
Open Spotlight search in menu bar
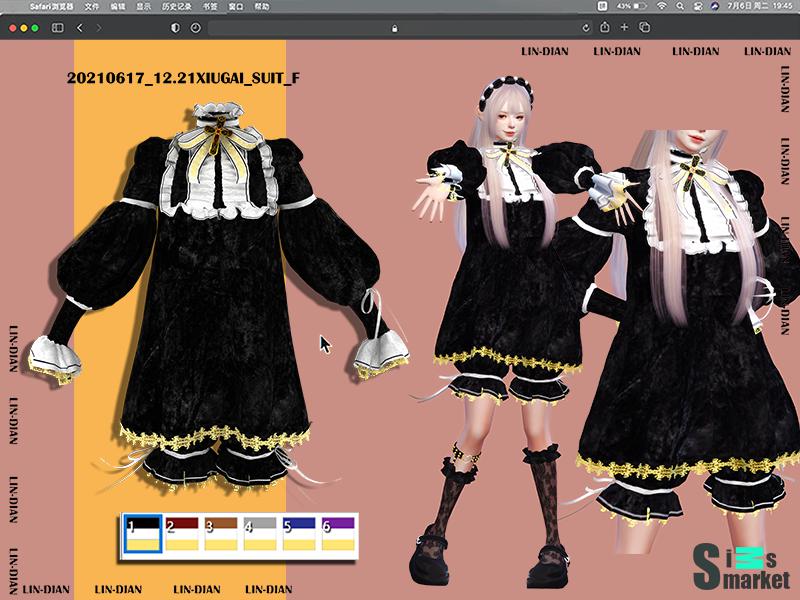679,6
